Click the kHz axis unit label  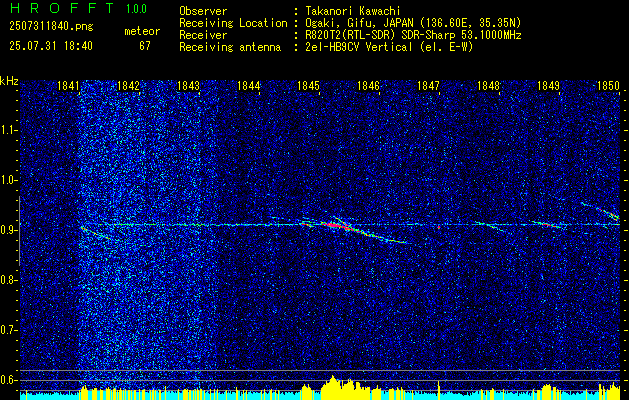pyautogui.click(x=9, y=81)
